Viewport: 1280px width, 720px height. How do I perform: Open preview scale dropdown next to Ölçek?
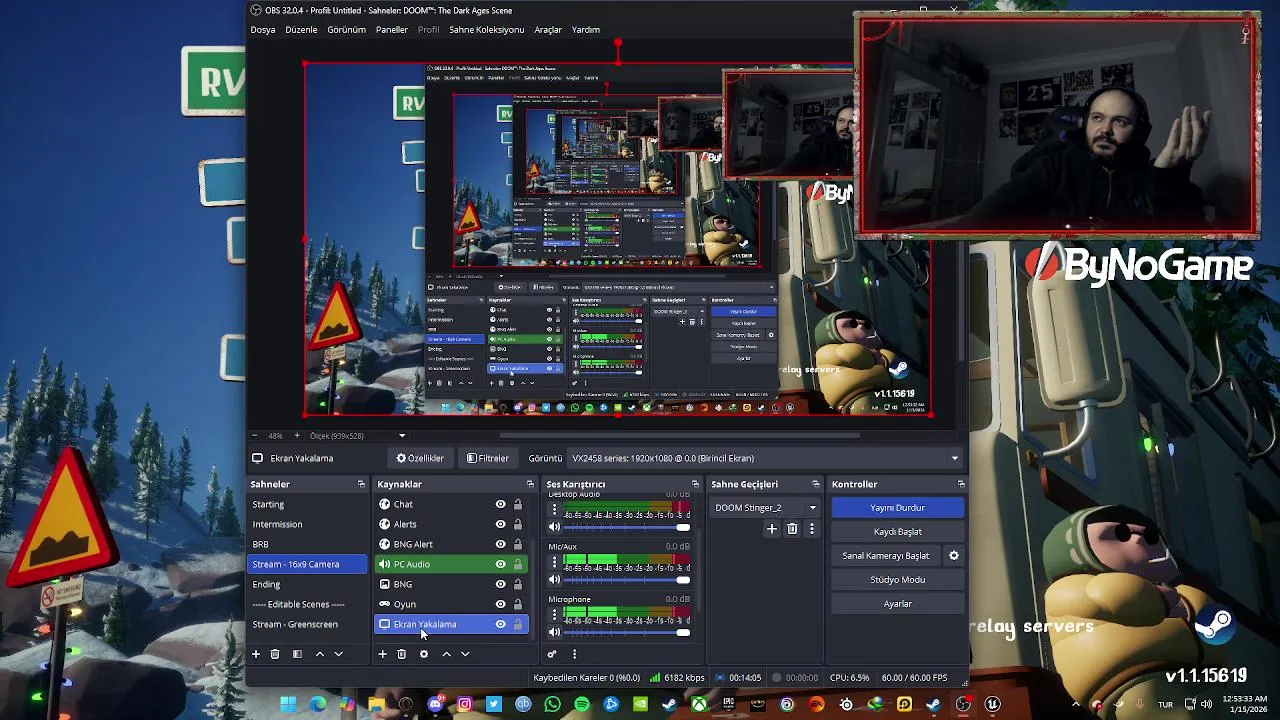pos(402,436)
